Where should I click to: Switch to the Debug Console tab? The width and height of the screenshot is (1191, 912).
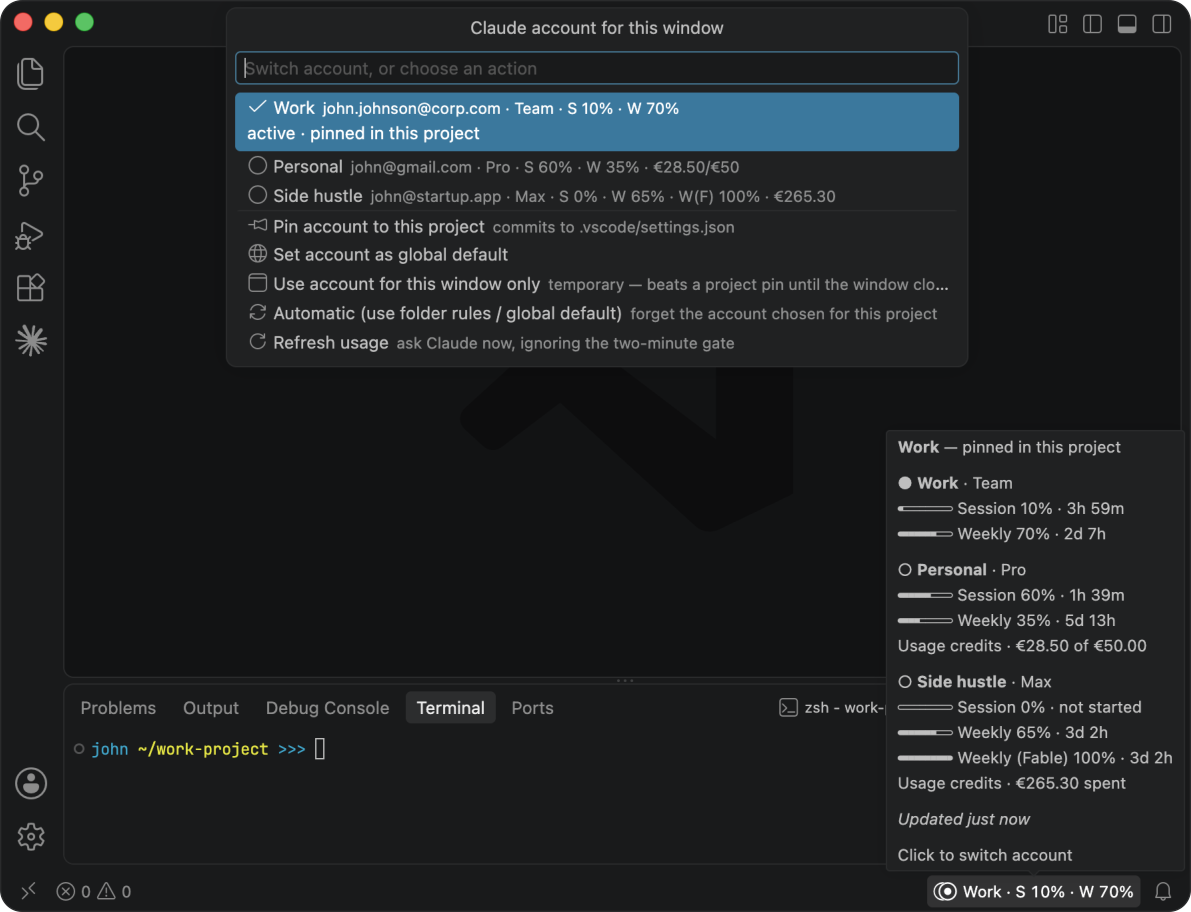click(327, 708)
